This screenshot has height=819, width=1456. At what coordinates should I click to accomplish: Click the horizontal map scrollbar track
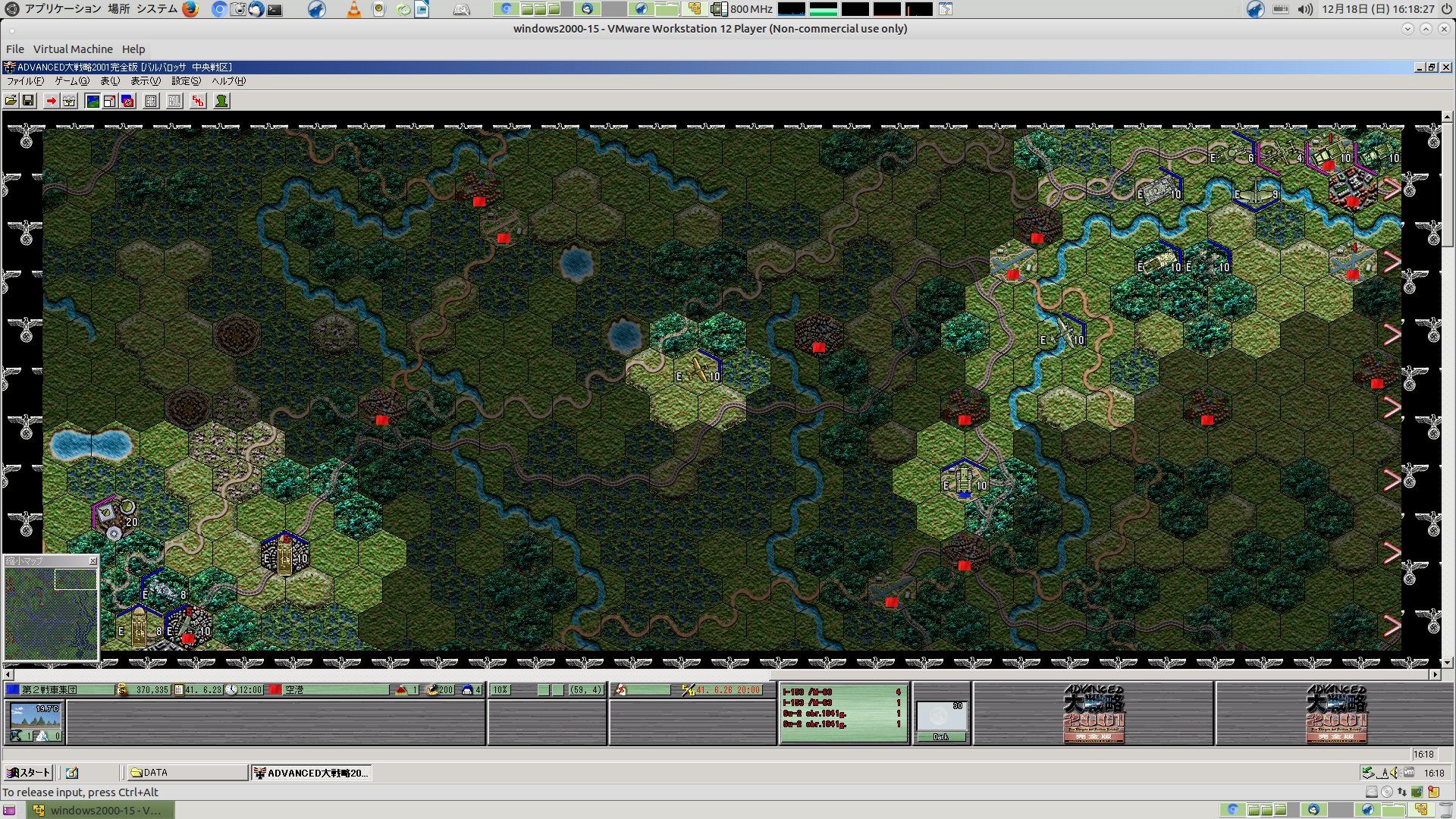coord(720,674)
